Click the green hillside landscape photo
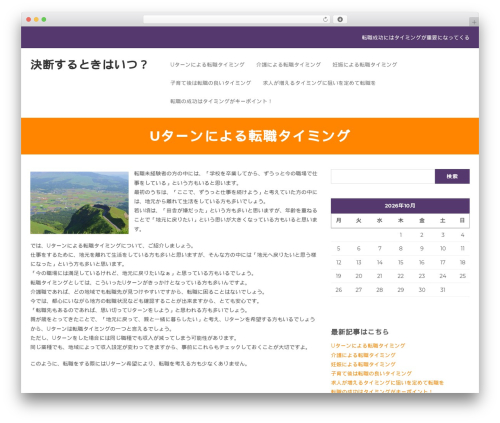The width and height of the screenshot is (500, 423). [x=79, y=203]
